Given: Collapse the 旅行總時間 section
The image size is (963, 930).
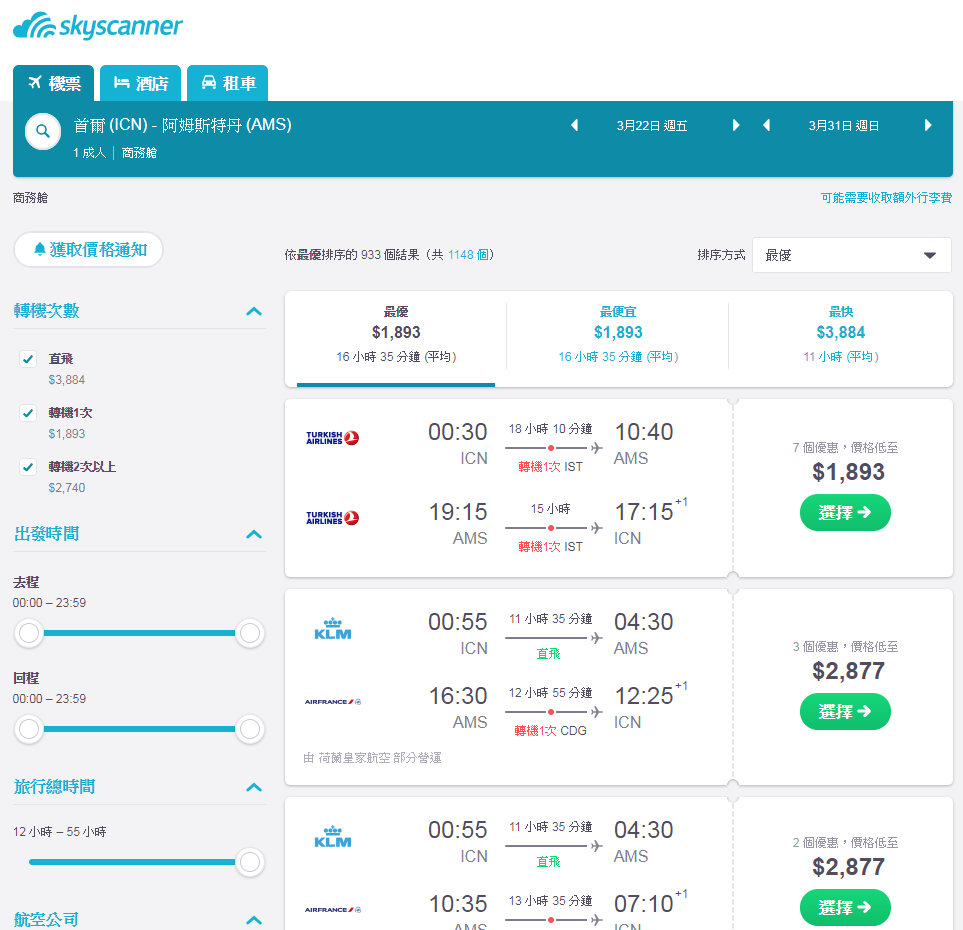Looking at the screenshot, I should click(x=254, y=787).
